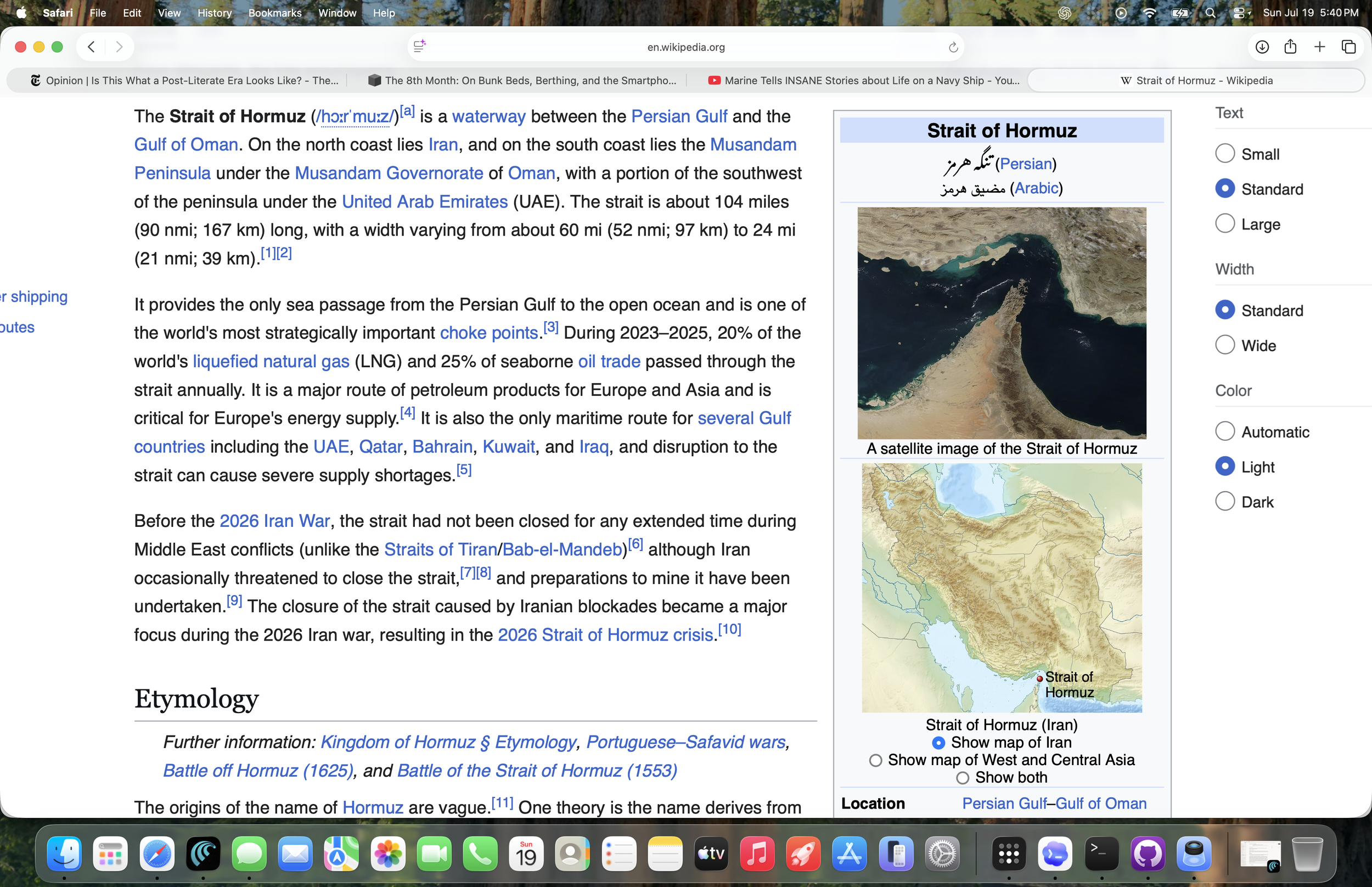Image resolution: width=1372 pixels, height=887 pixels.
Task: Open the Window menu
Action: pyautogui.click(x=337, y=13)
